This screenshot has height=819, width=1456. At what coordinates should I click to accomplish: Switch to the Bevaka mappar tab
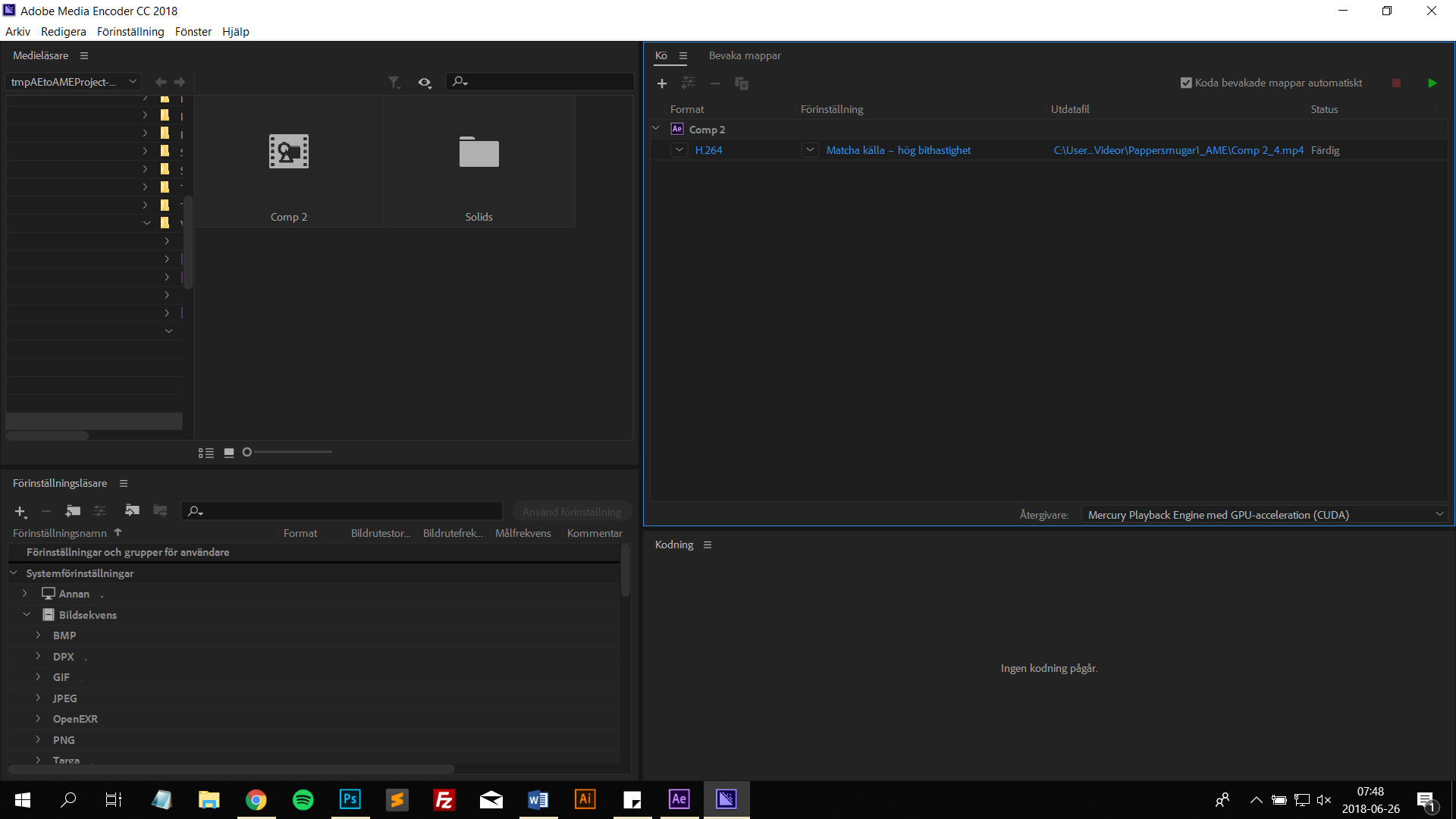point(745,56)
